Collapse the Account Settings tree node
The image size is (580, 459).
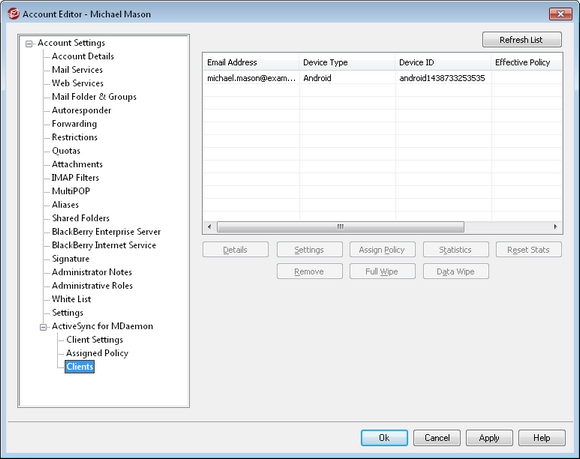click(29, 44)
